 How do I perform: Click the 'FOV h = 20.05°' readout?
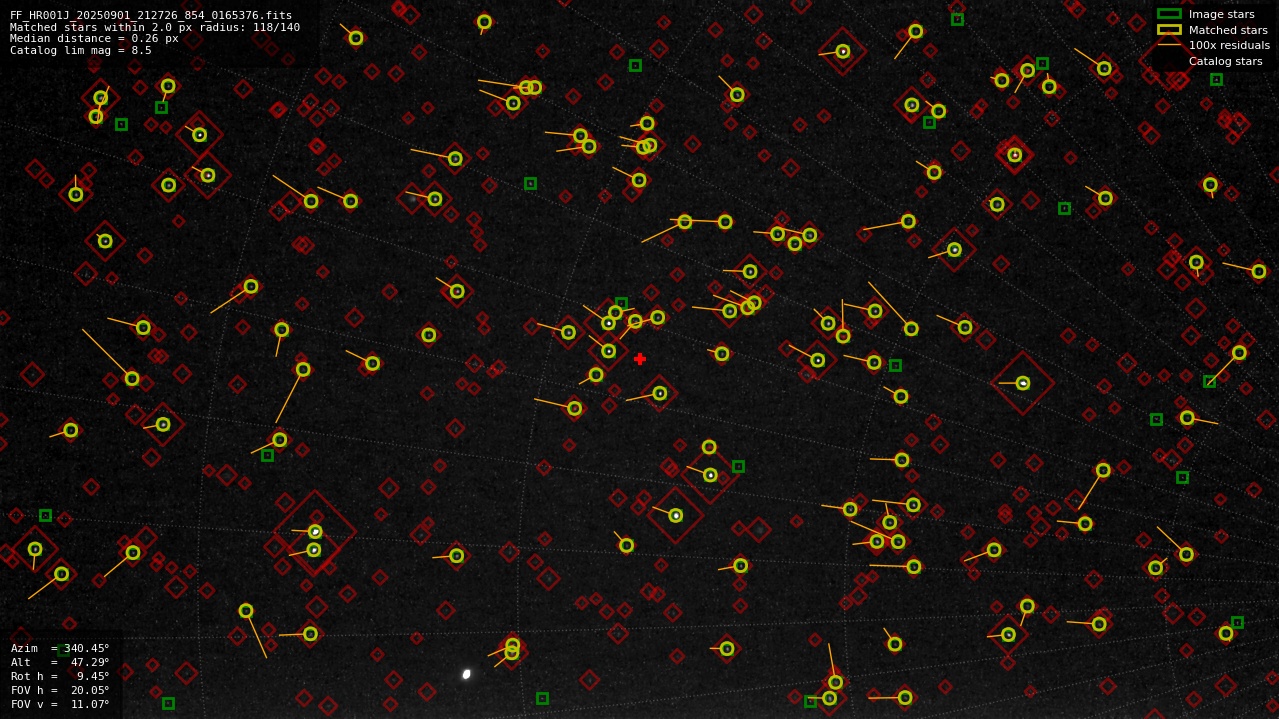click(60, 690)
